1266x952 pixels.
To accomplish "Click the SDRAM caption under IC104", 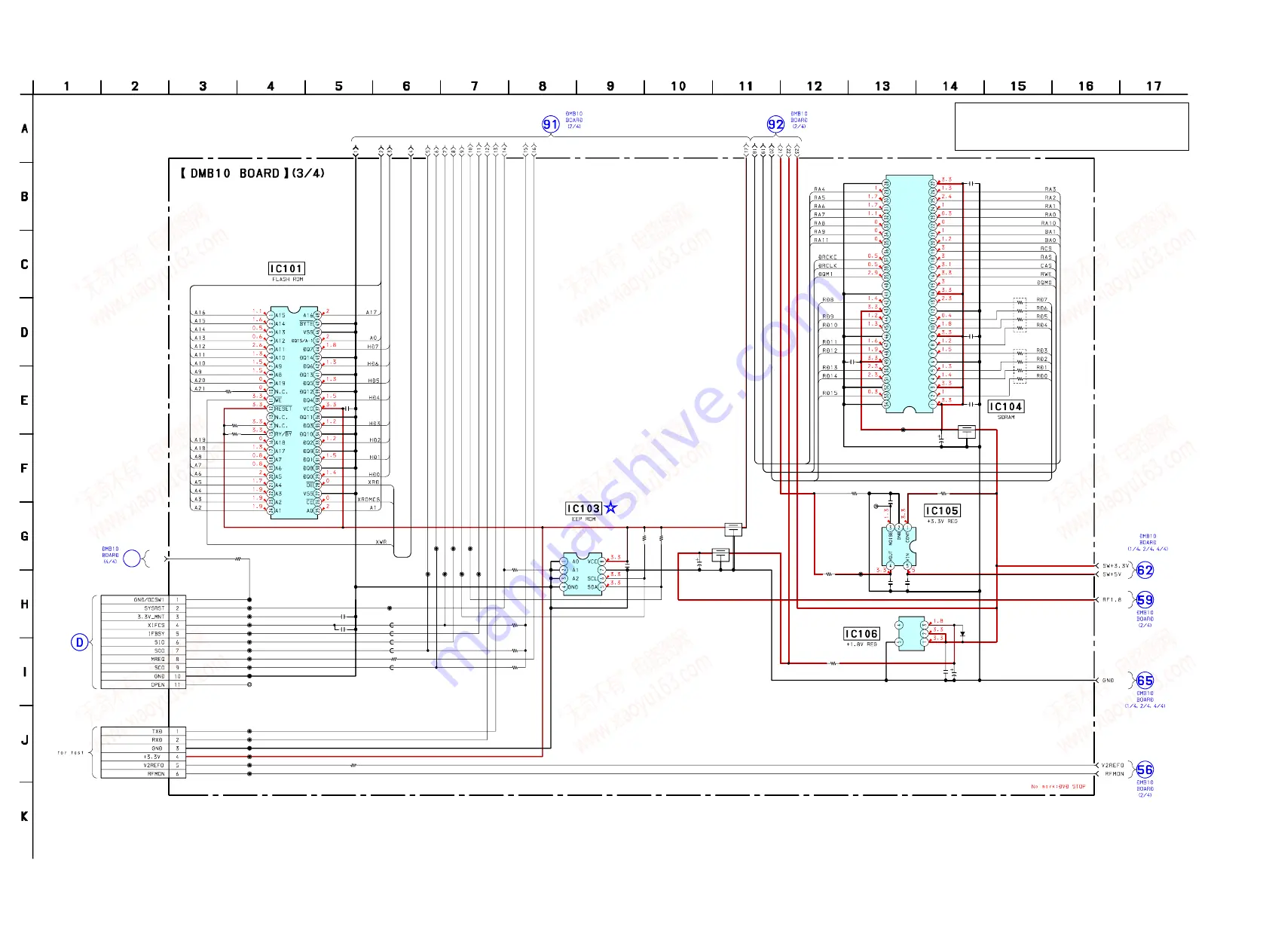I will pyautogui.click(x=1006, y=418).
